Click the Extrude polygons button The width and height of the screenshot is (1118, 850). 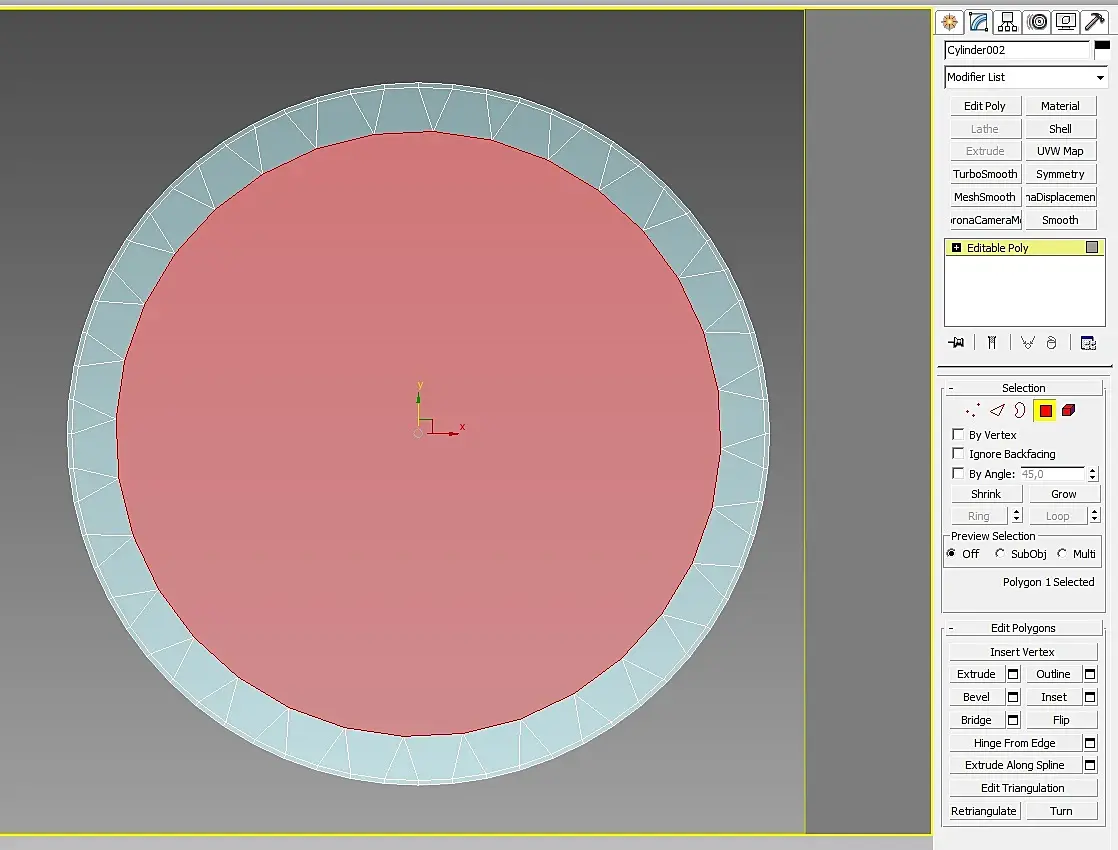(976, 675)
